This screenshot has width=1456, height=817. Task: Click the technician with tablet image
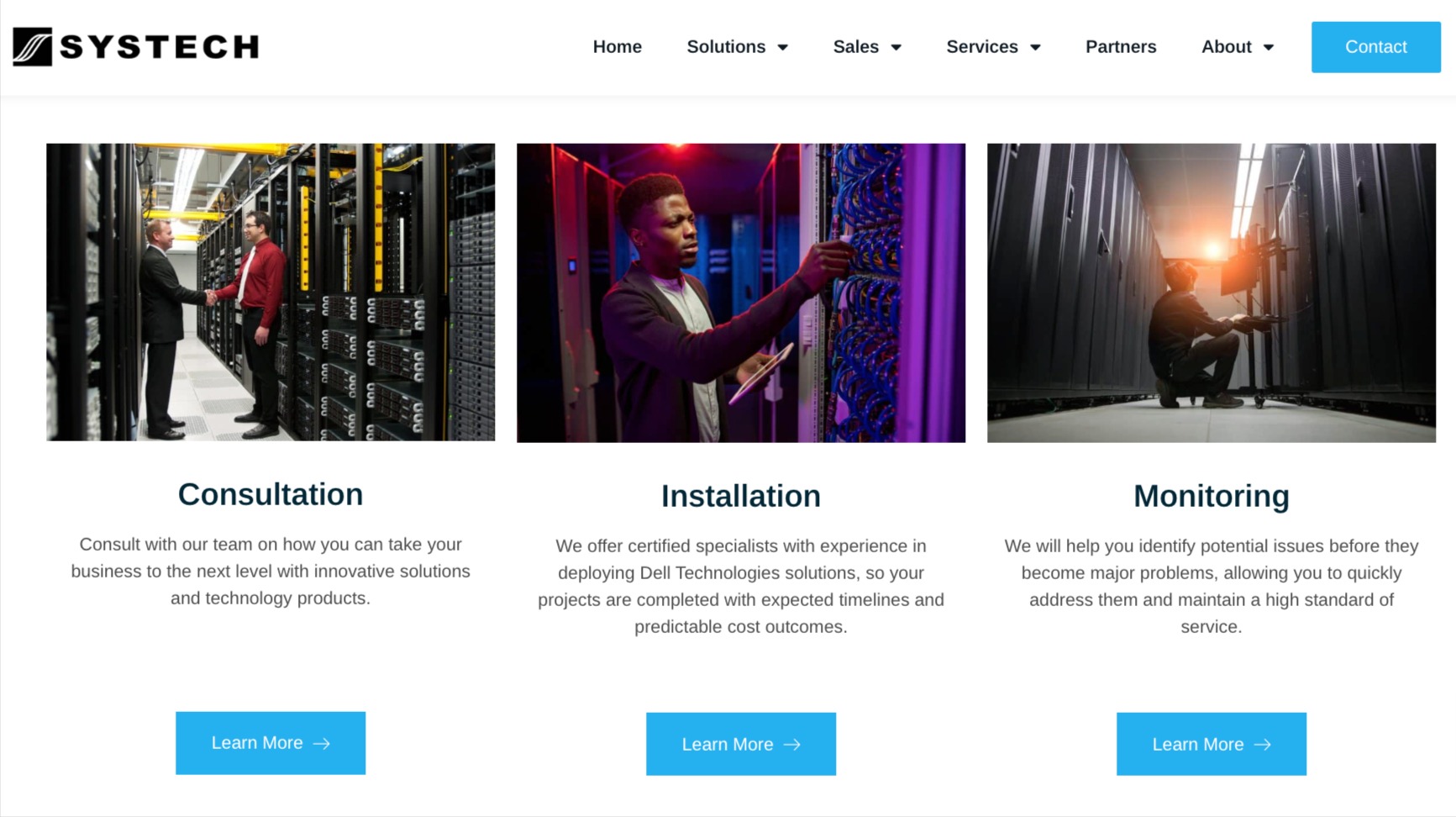click(740, 293)
